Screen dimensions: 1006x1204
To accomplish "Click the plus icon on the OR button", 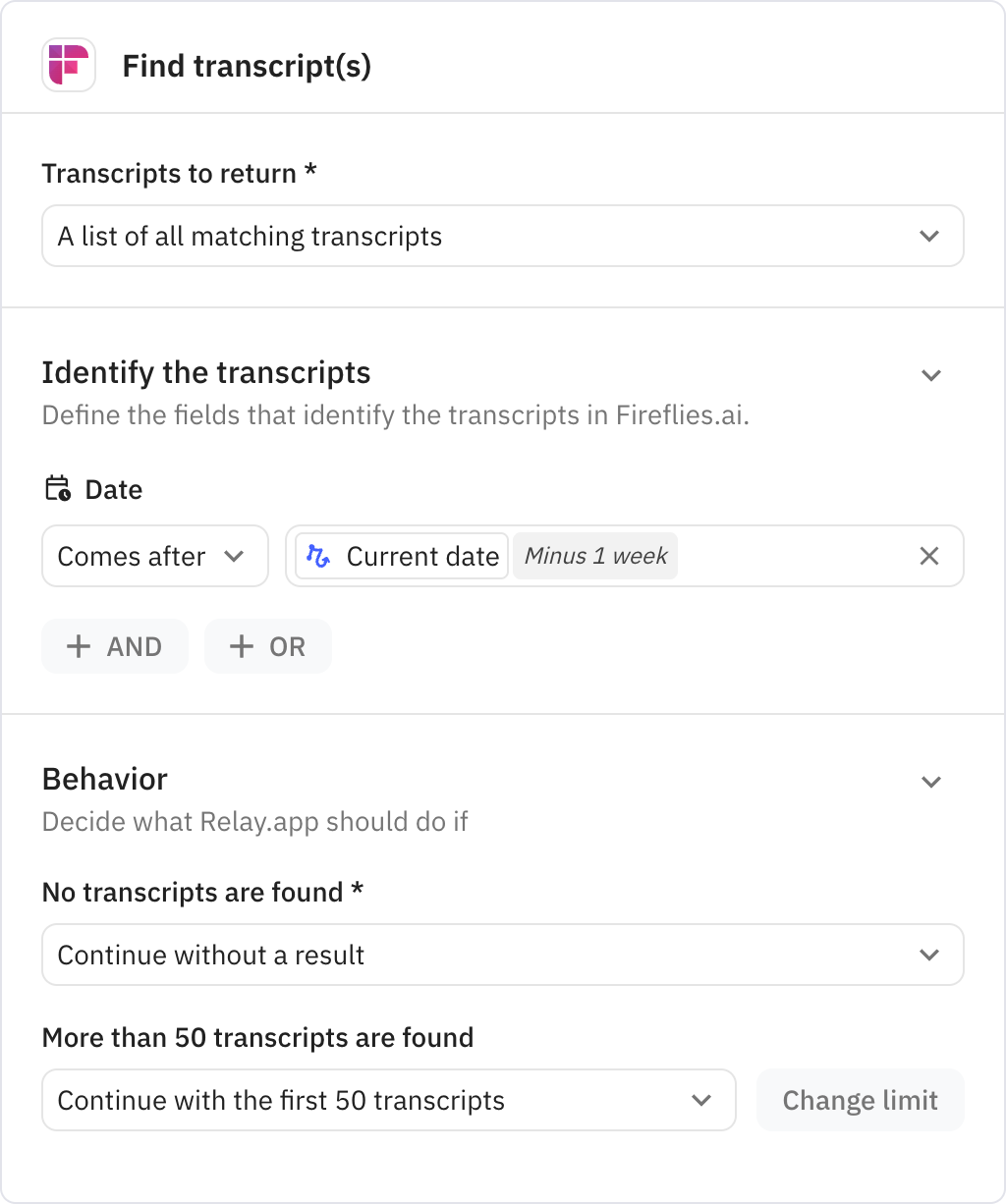I will click(242, 646).
